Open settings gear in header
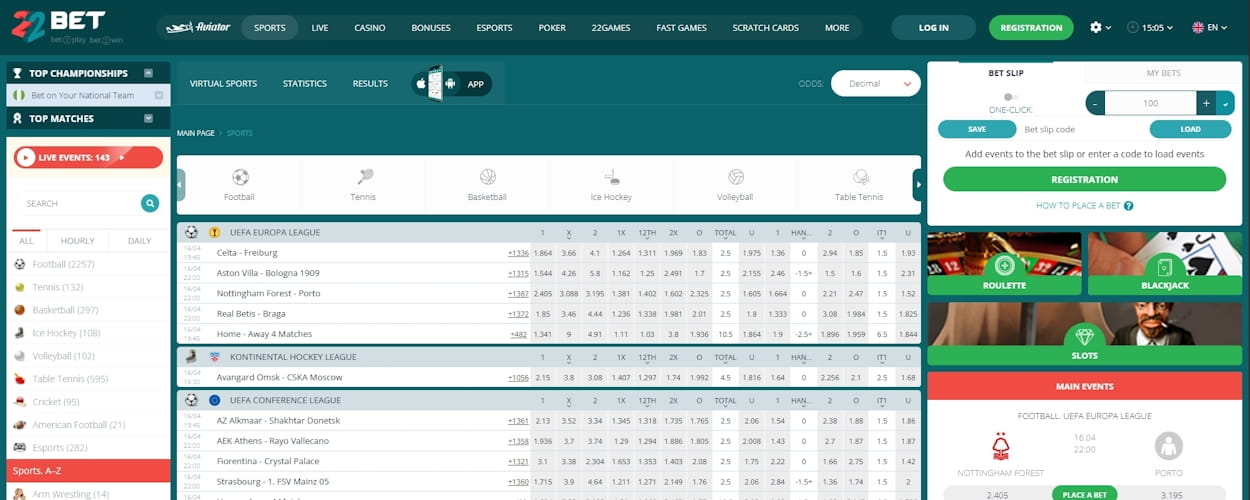 coord(1095,27)
